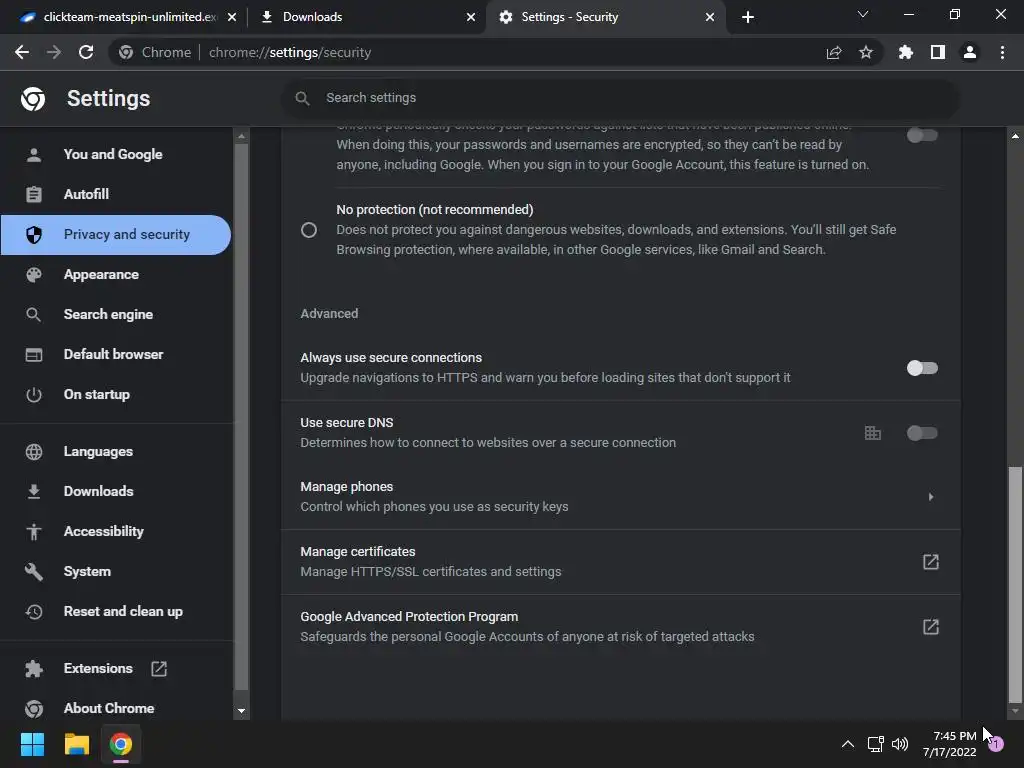Click the sidebar scroll down arrow

pos(242,711)
